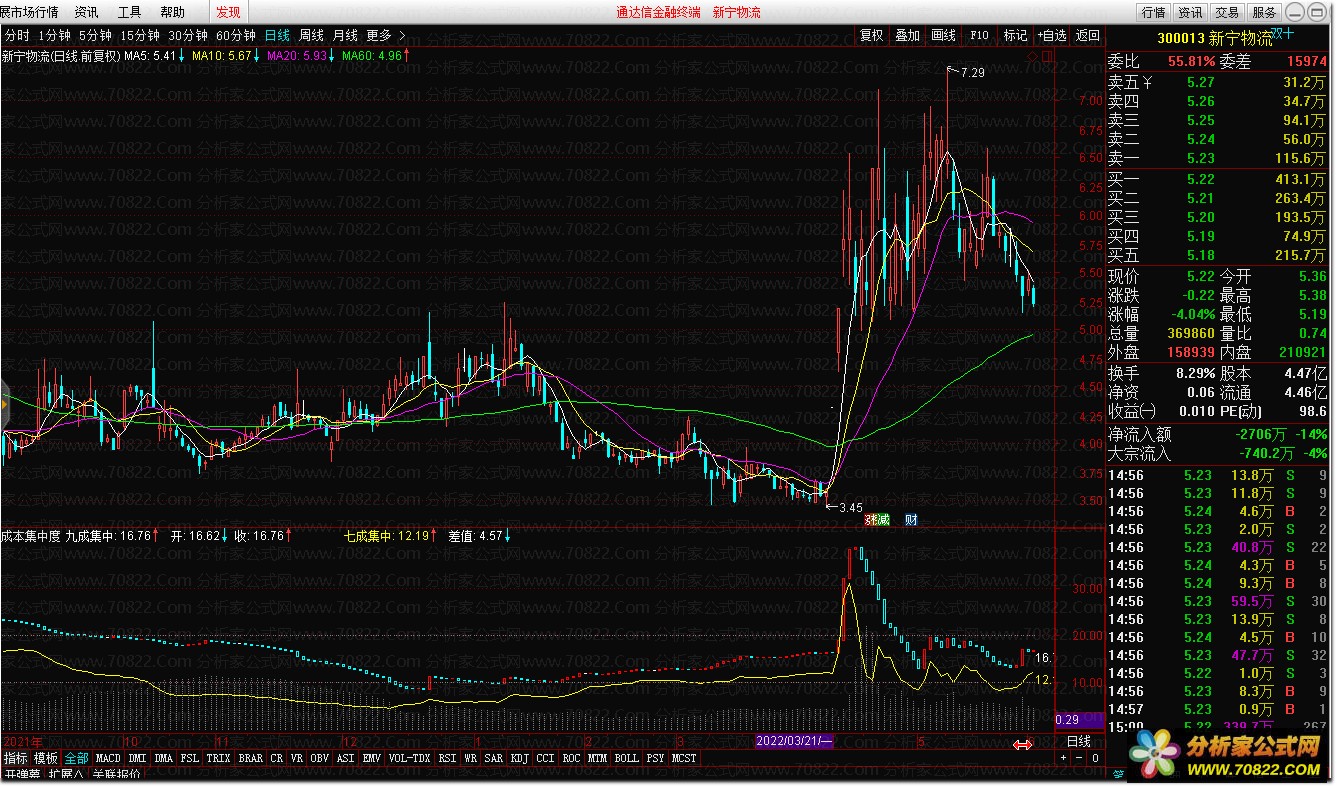1337x786 pixels.
Task: Switch to 分时 chart period
Action: (x=17, y=35)
